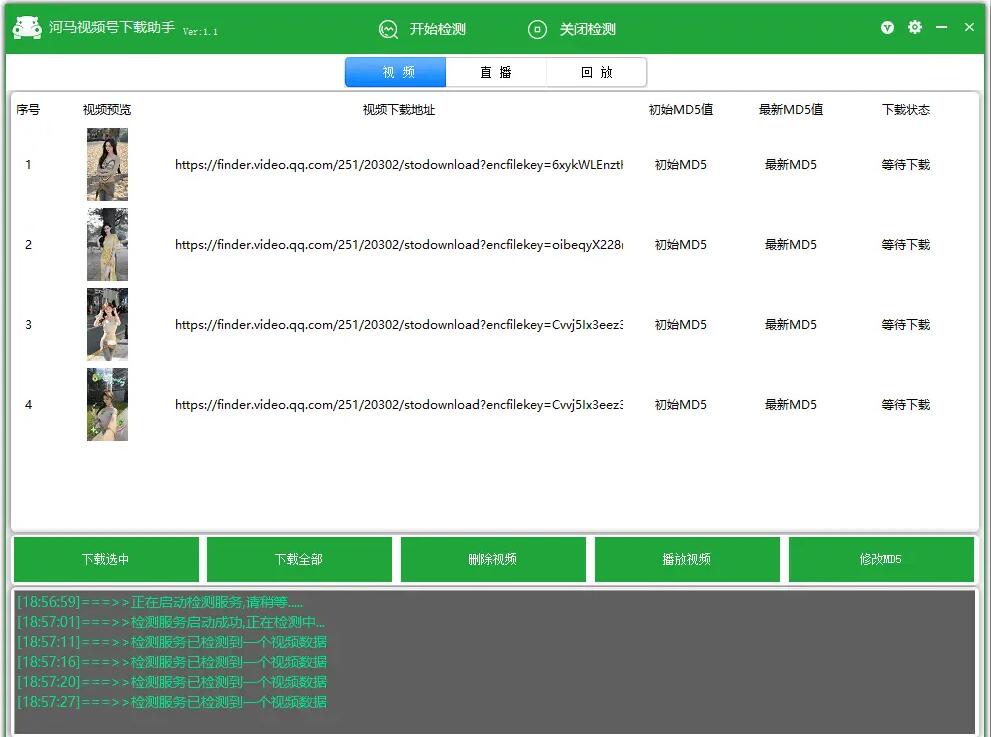This screenshot has width=991, height=737.
Task: Click the 下载全部 button
Action: click(x=300, y=559)
